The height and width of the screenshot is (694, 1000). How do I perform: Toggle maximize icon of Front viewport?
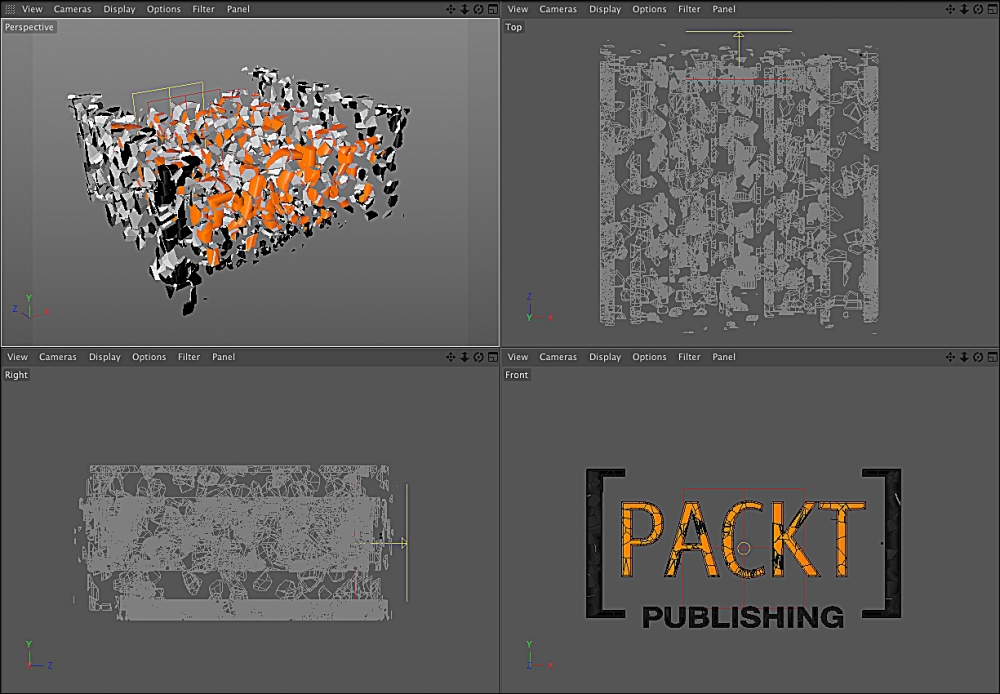click(x=992, y=357)
